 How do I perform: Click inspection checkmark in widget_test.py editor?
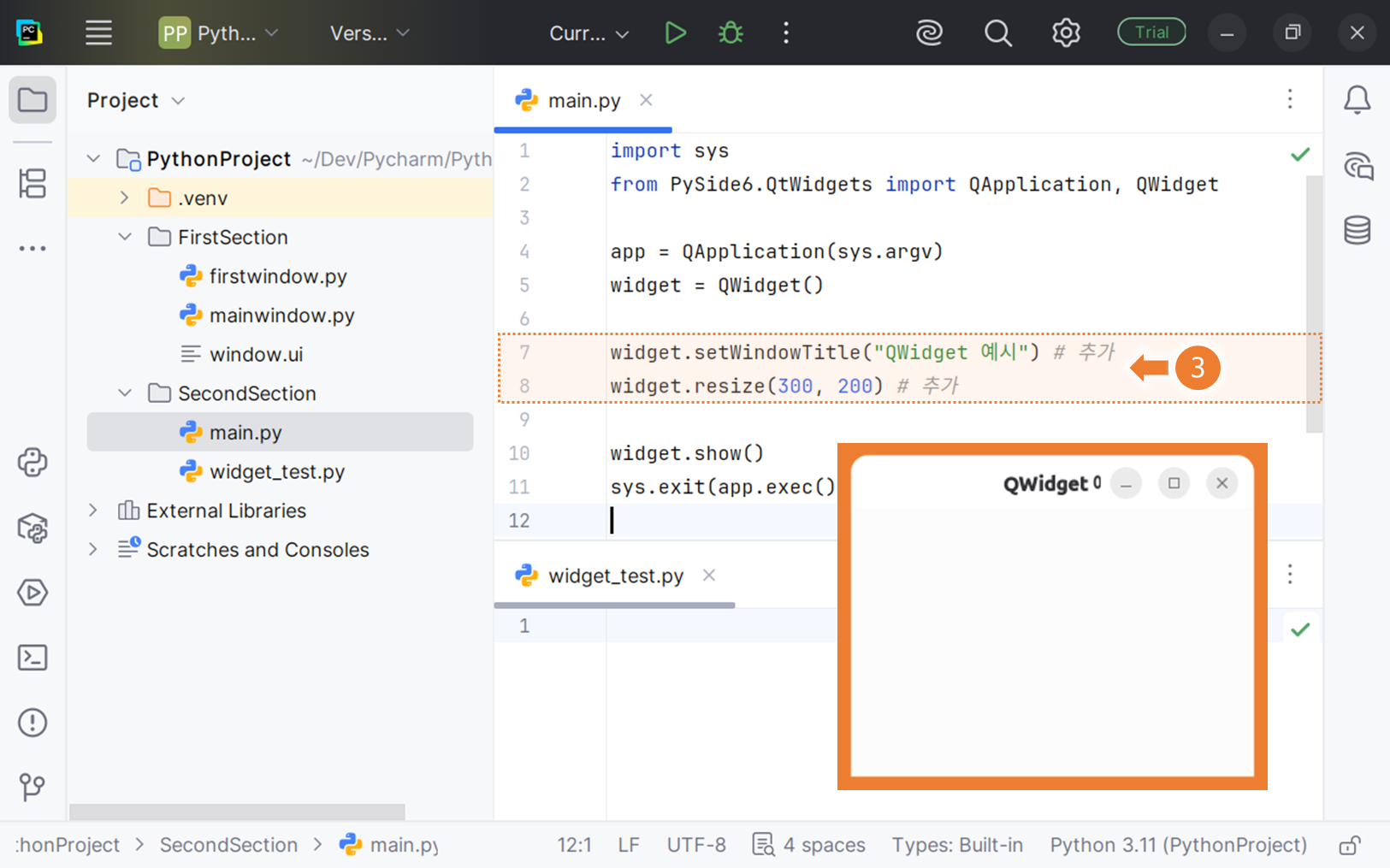coord(1300,630)
